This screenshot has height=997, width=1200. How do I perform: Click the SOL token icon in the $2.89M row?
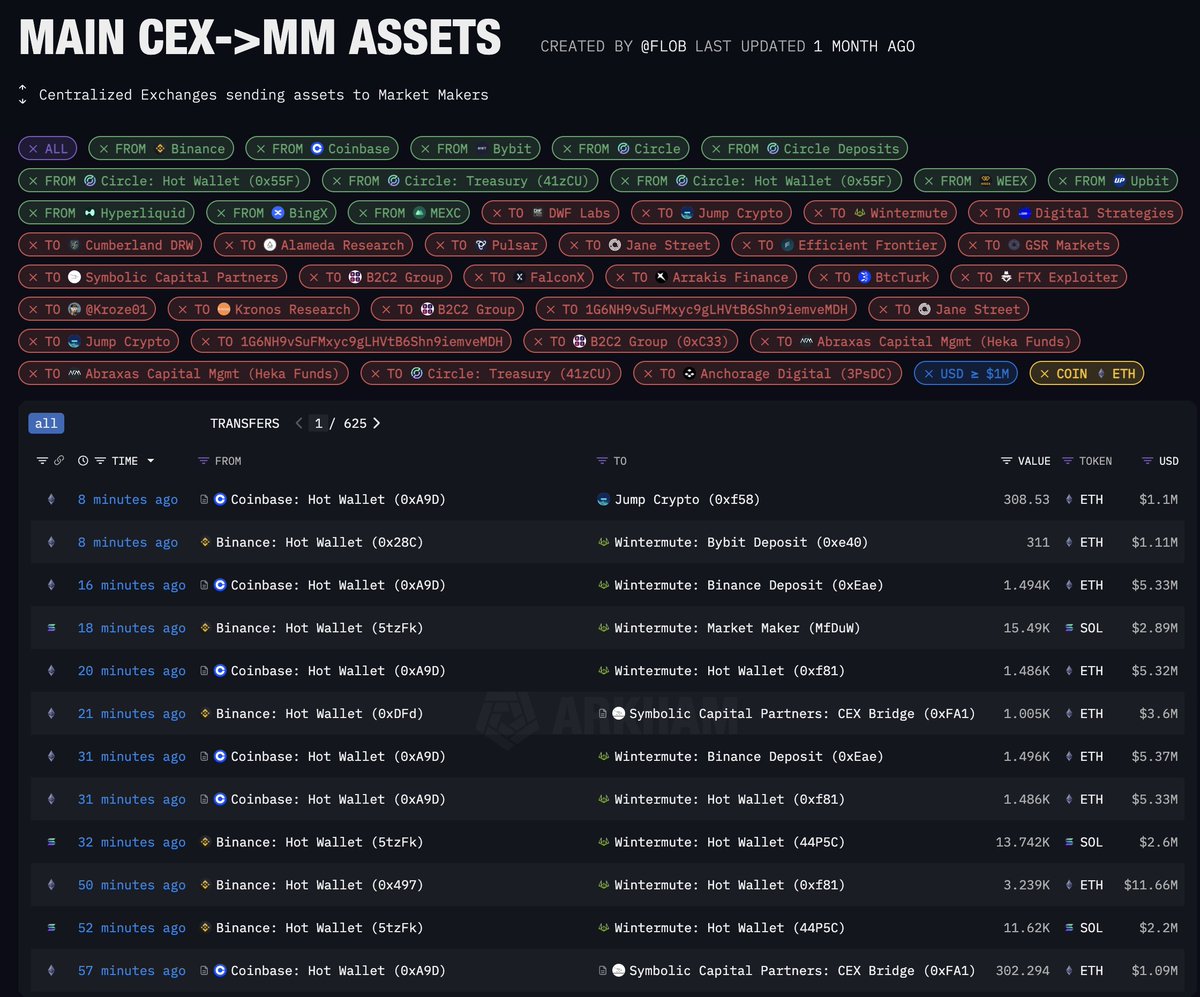click(1068, 628)
